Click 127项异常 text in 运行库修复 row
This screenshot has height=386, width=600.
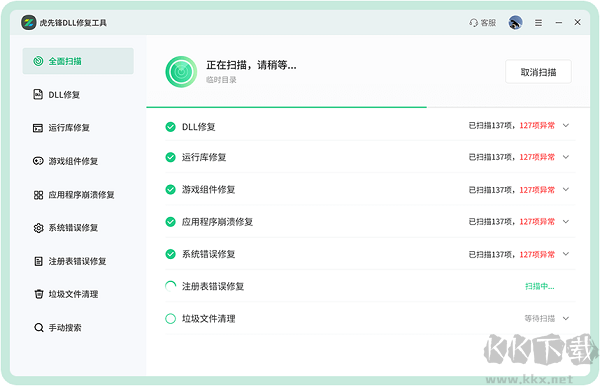pos(537,157)
